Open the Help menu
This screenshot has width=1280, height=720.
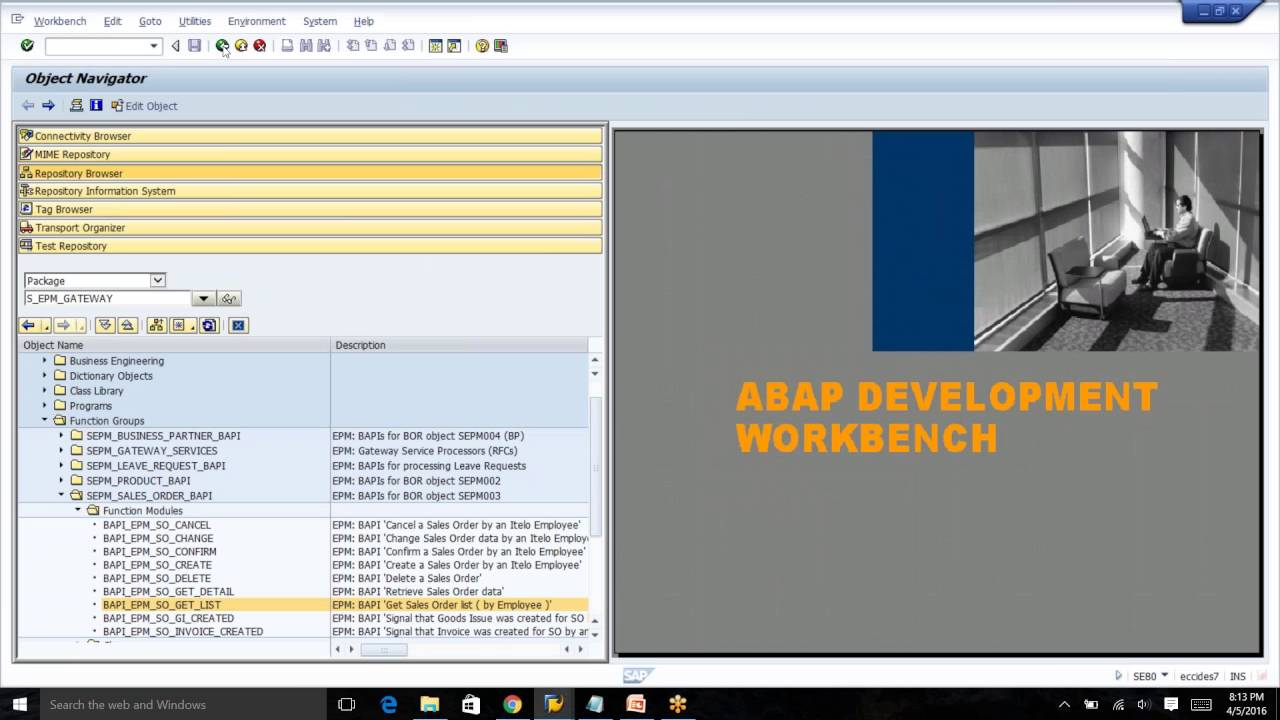tap(364, 21)
